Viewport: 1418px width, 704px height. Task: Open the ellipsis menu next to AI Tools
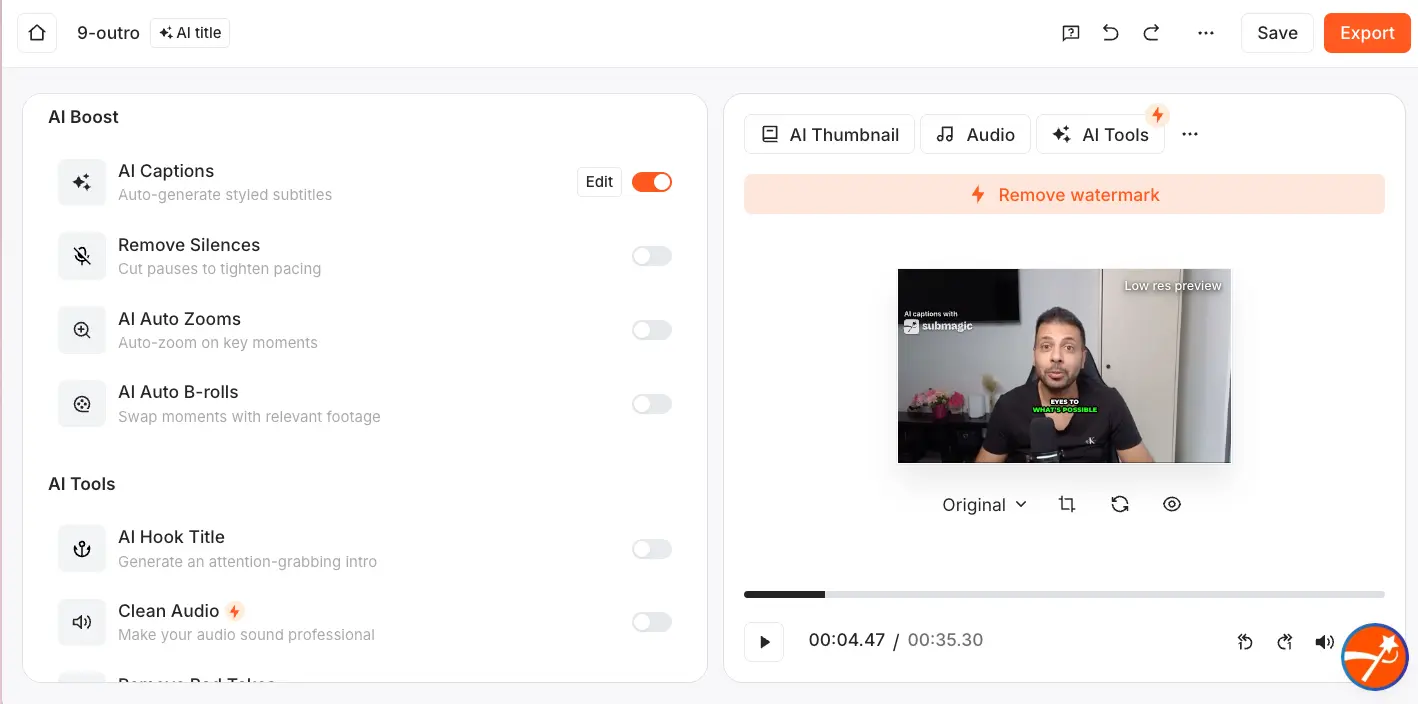click(x=1189, y=133)
